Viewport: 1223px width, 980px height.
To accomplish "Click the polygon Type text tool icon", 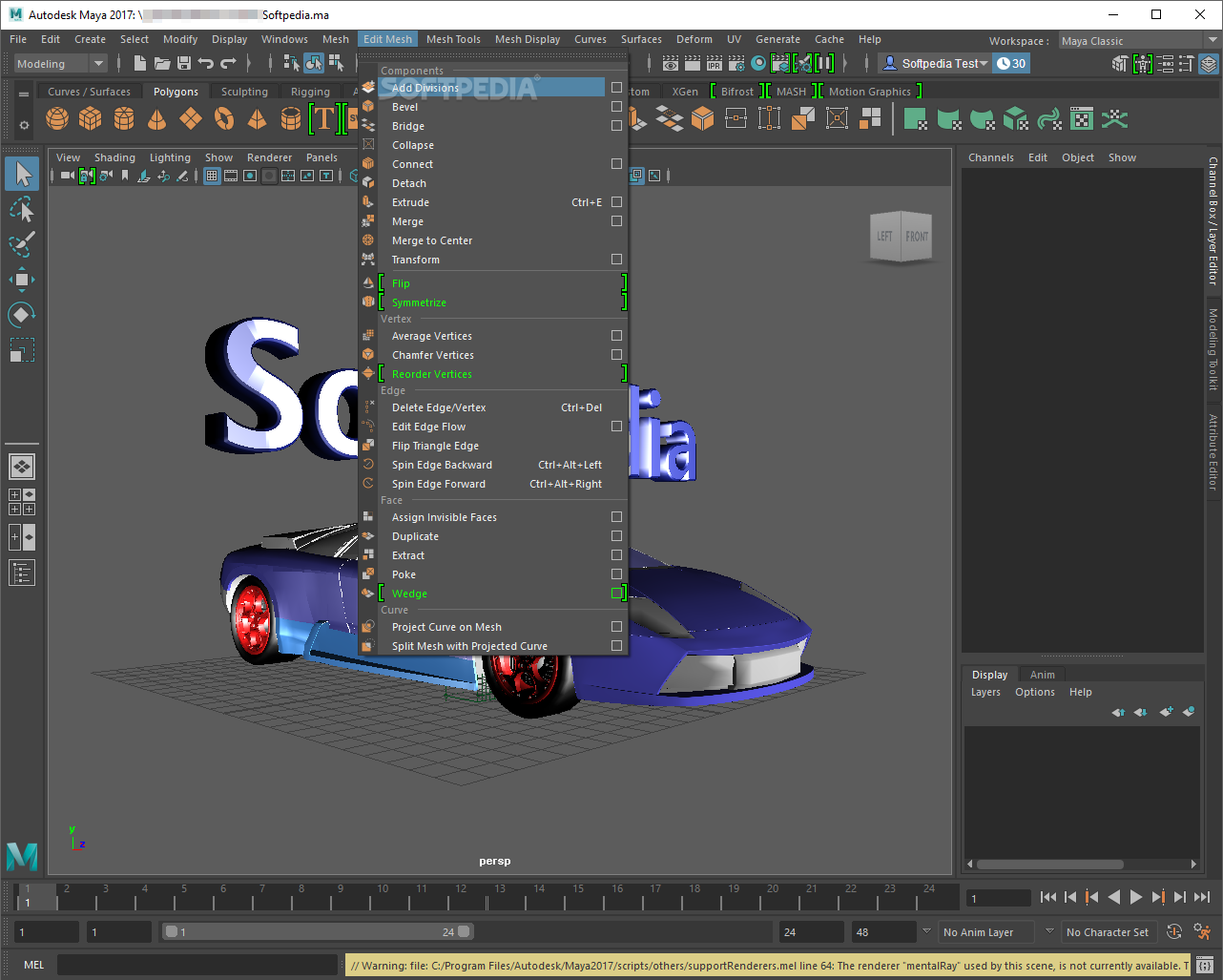I will tap(324, 119).
